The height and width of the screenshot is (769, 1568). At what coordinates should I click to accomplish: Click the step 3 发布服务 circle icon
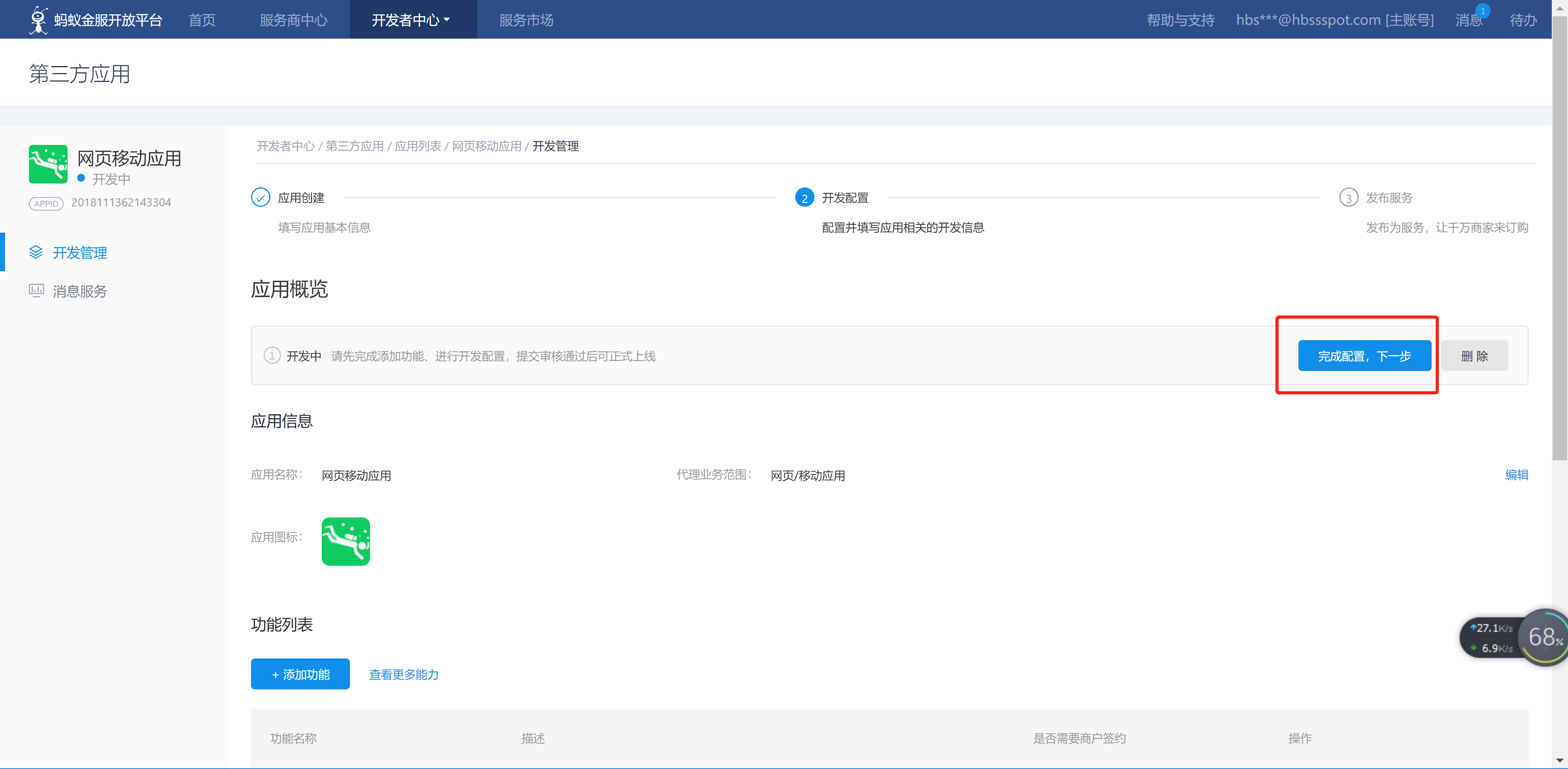tap(1348, 197)
